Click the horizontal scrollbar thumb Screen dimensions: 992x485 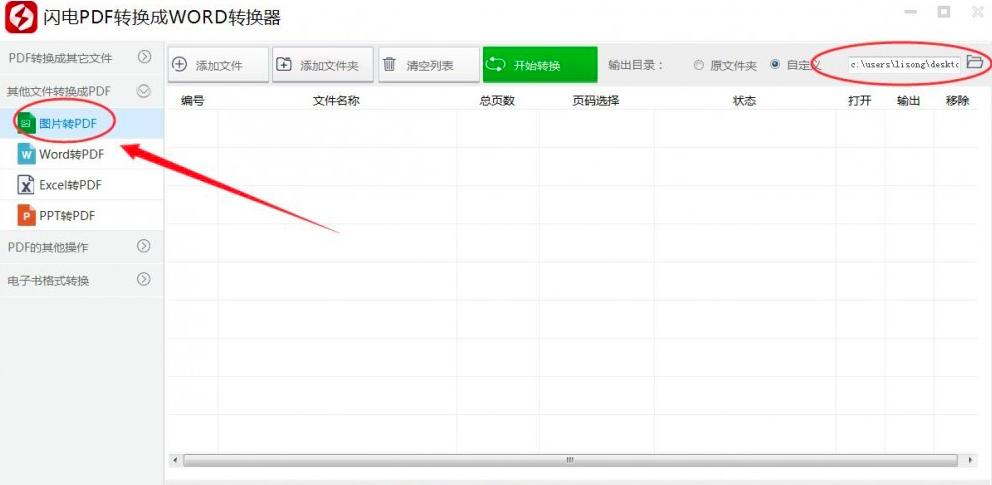(570, 460)
